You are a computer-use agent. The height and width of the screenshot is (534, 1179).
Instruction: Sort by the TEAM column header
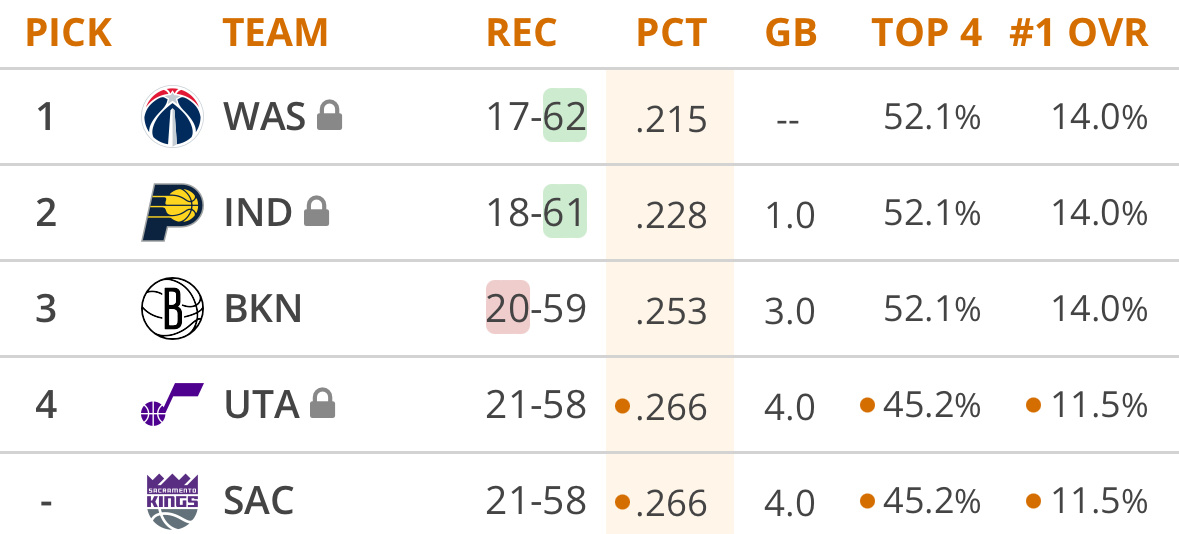275,34
